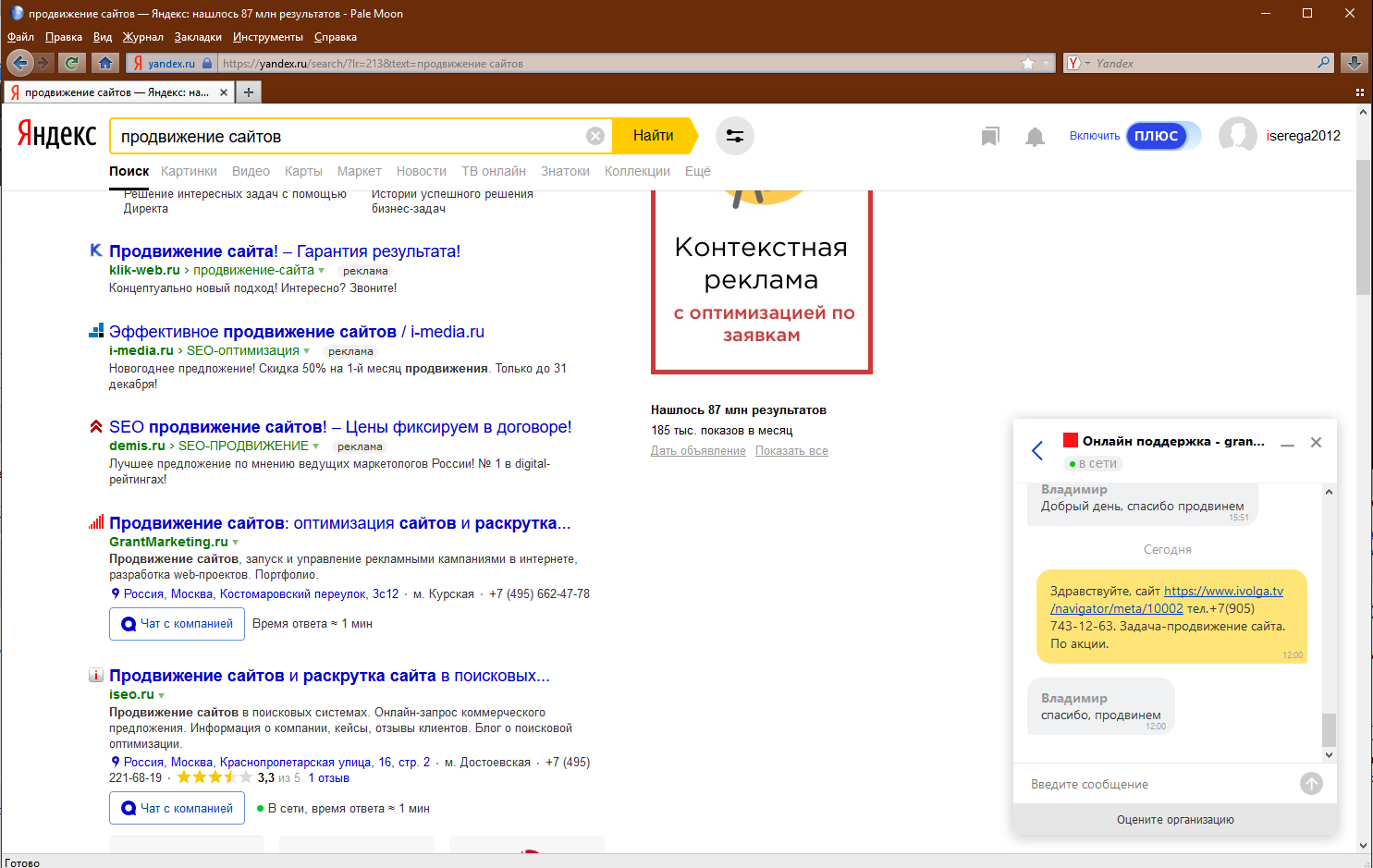Image resolution: width=1373 pixels, height=868 pixels.
Task: Click the Яндекс logo
Action: (56, 135)
